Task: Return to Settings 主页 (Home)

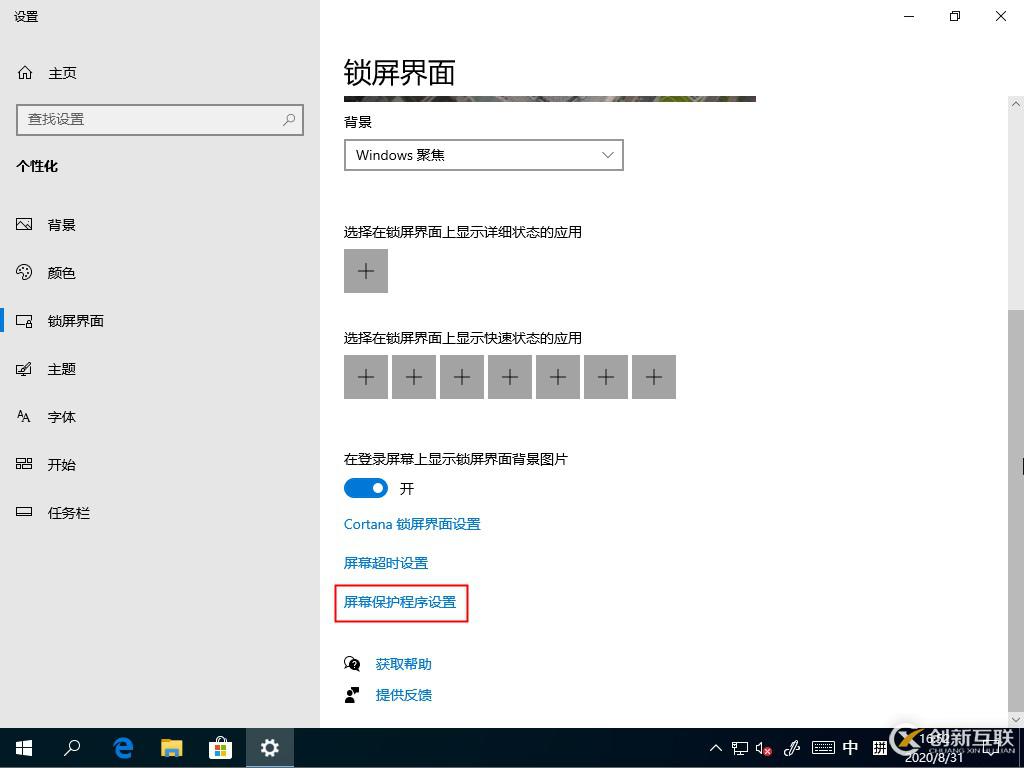Action: coord(62,72)
